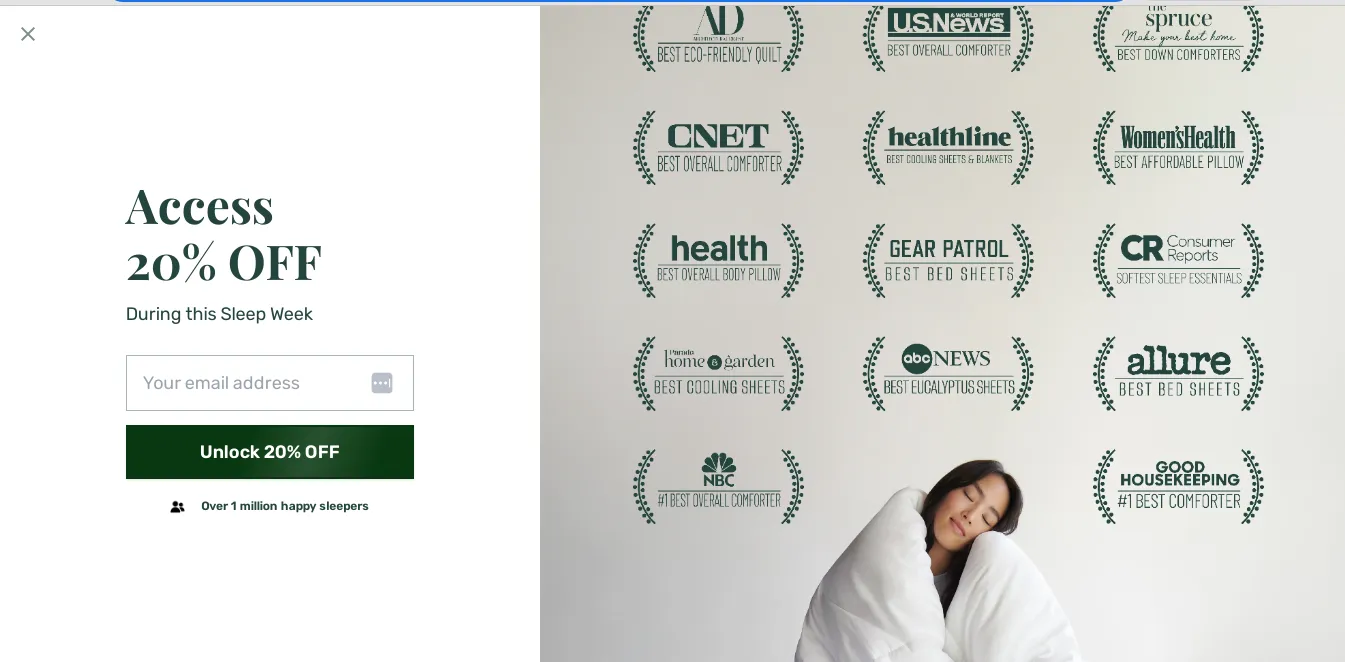Click the Good Housekeeping '#1 Best Comforter' badge
1345x662 pixels.
(1178, 487)
